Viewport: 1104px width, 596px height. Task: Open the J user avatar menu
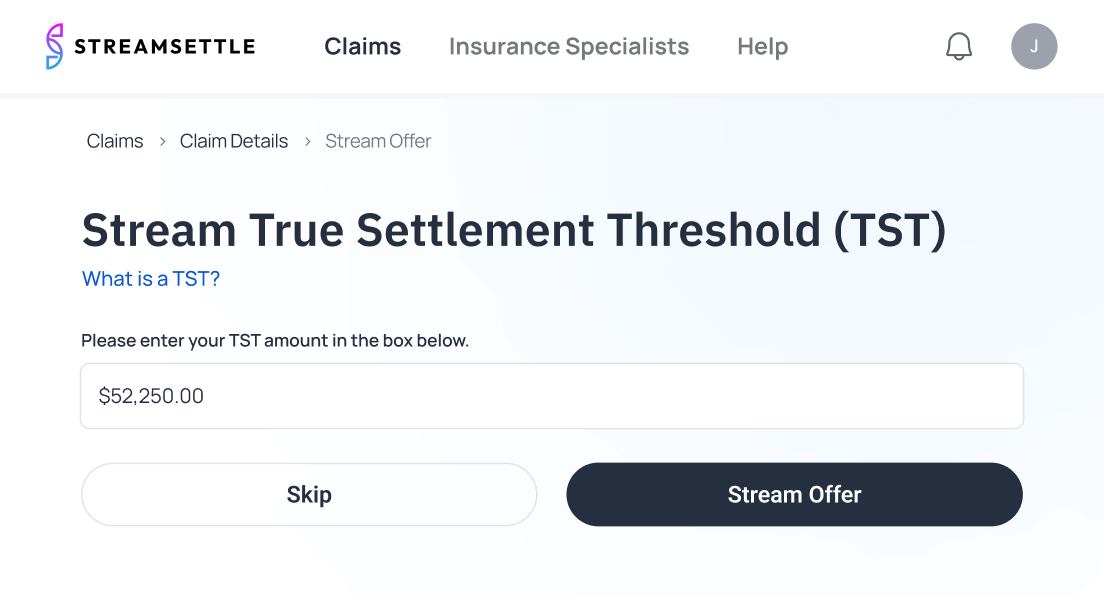coord(1033,46)
